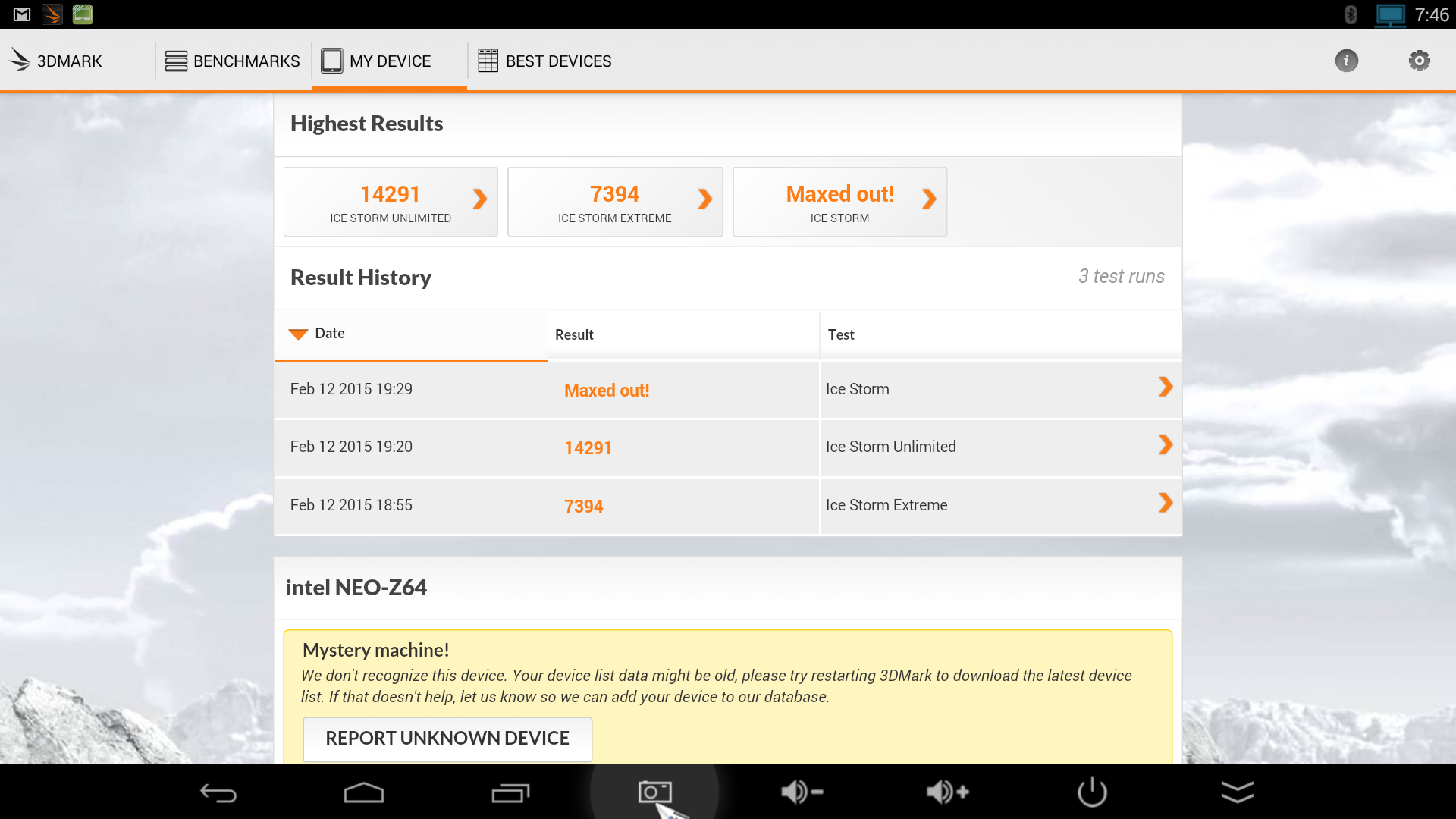
Task: Open the Gmail notification icon
Action: 22,14
